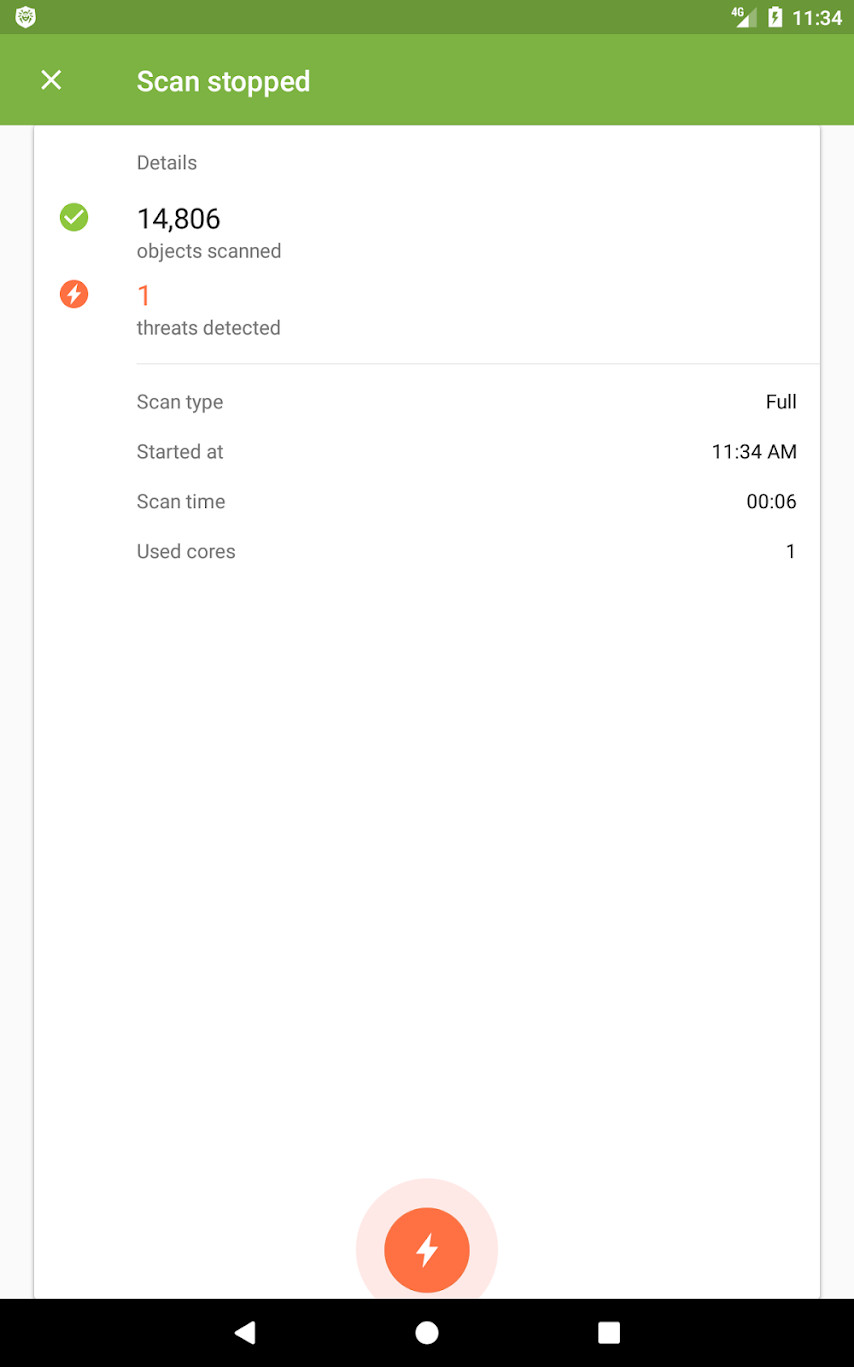Tap the 4G signal strength indicator

pyautogui.click(x=744, y=17)
